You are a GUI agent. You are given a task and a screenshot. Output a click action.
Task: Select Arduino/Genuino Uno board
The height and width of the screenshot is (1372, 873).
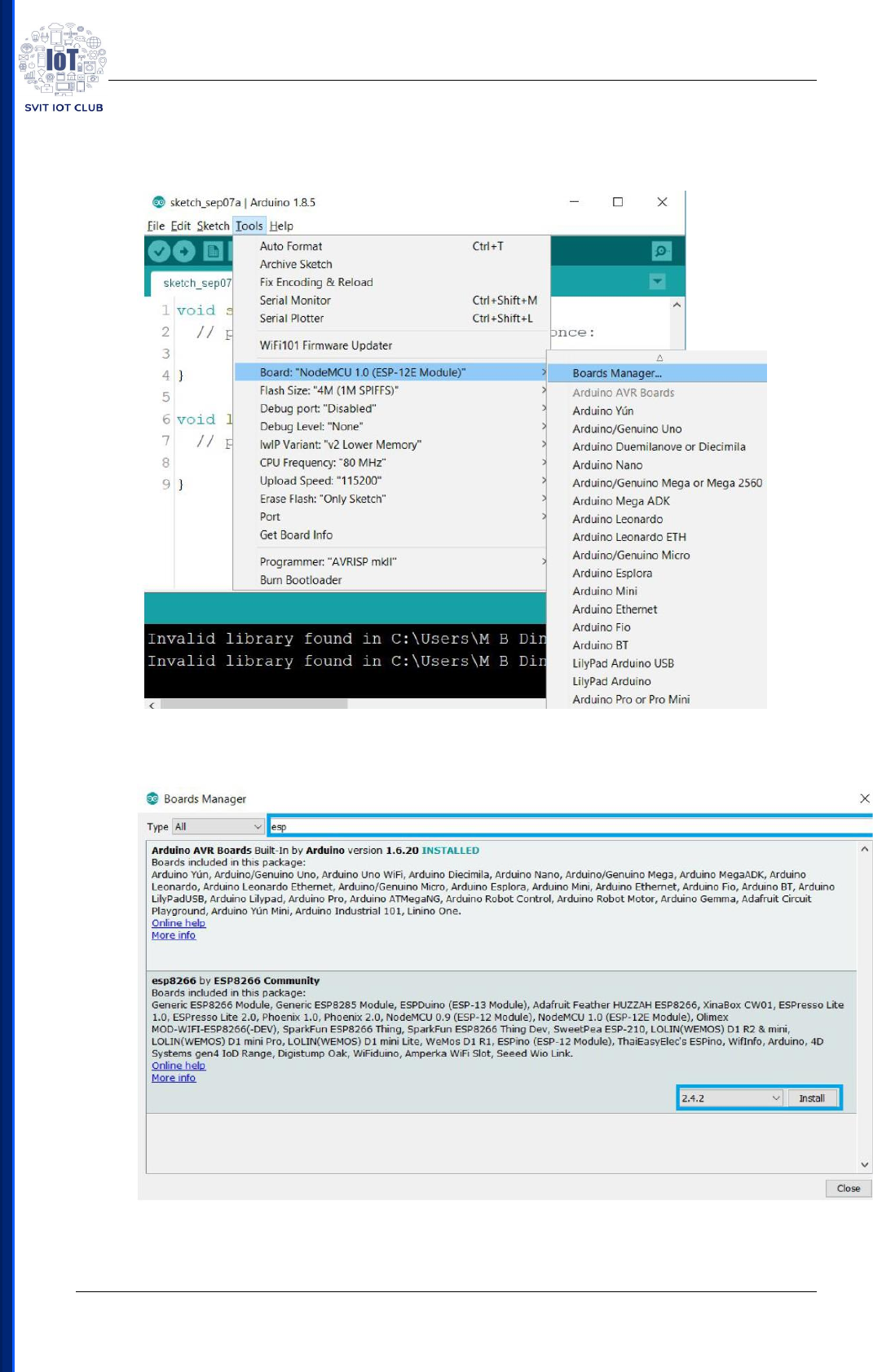coord(658,429)
